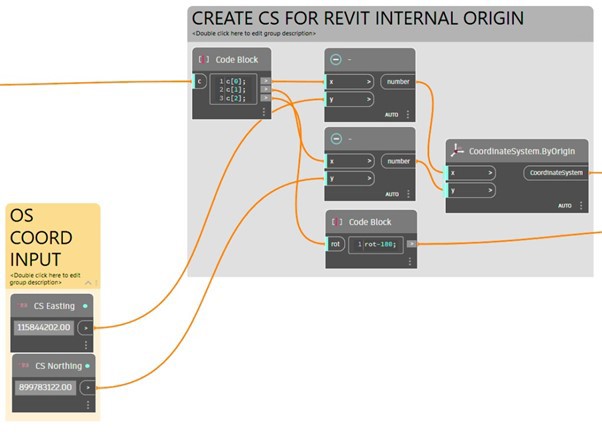Click the CoordinateSystem.ByOrigin axis icon
Image resolution: width=602 pixels, height=437 pixels.
[x=457, y=151]
